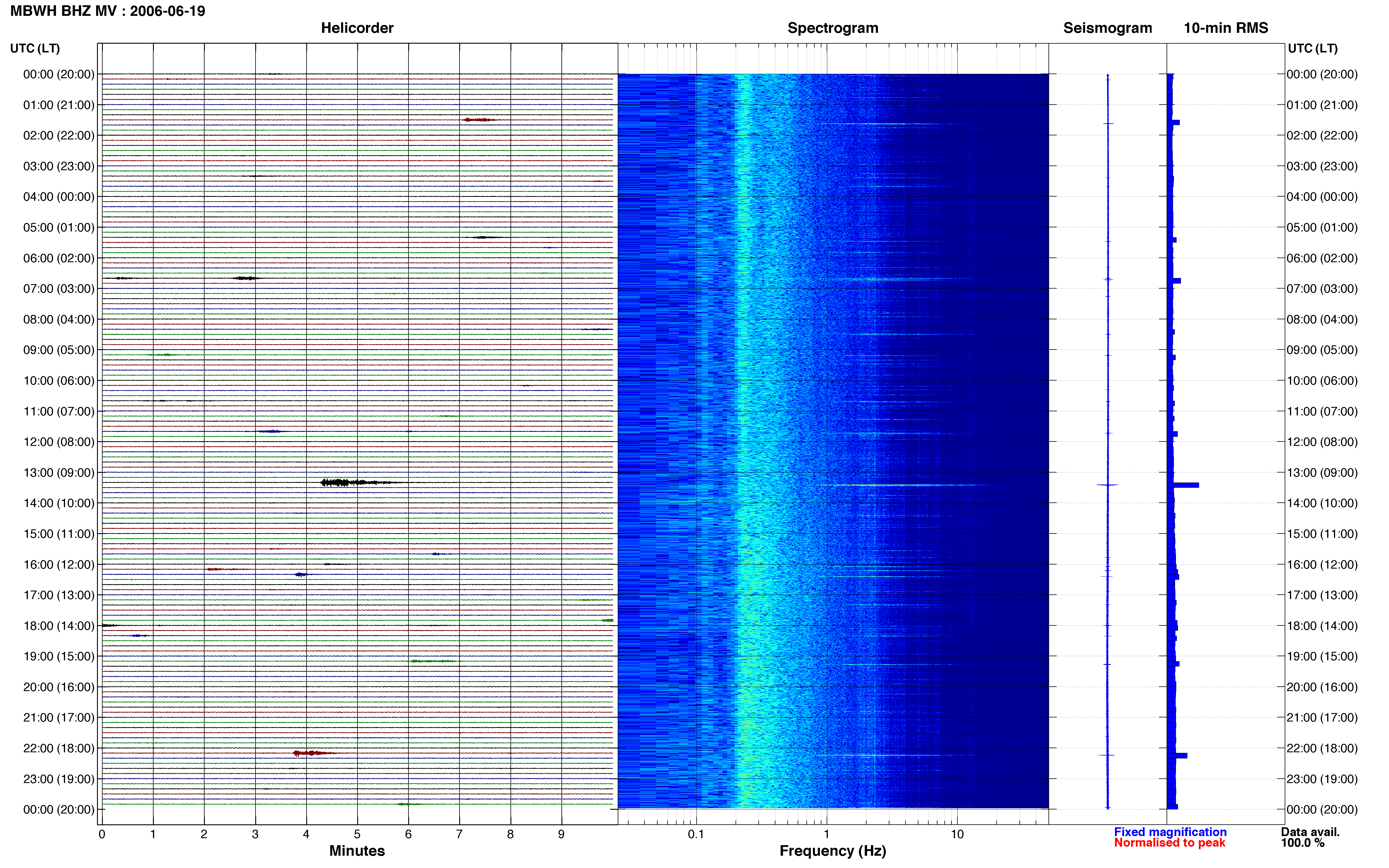This screenshot has width=1389, height=868.
Task: Select the 'Helicorder' panel heading
Action: pos(357,28)
